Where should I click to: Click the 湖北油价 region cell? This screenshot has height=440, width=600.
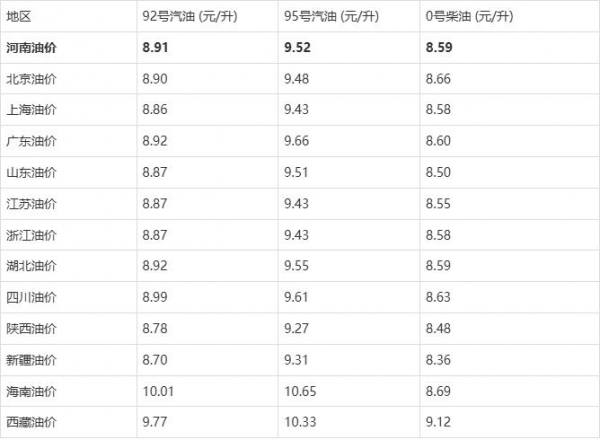coord(31,266)
